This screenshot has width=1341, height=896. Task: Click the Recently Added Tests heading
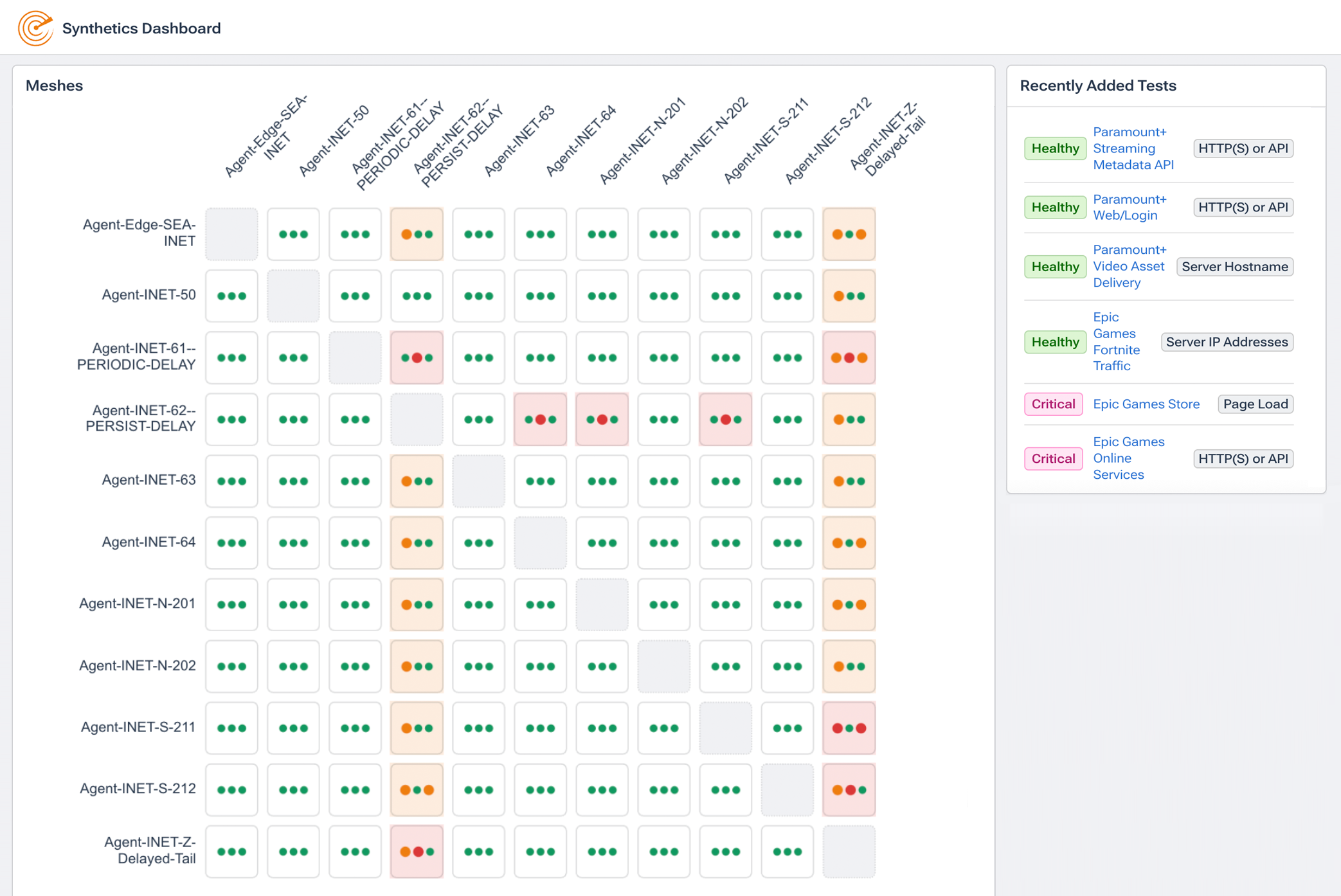point(1098,85)
